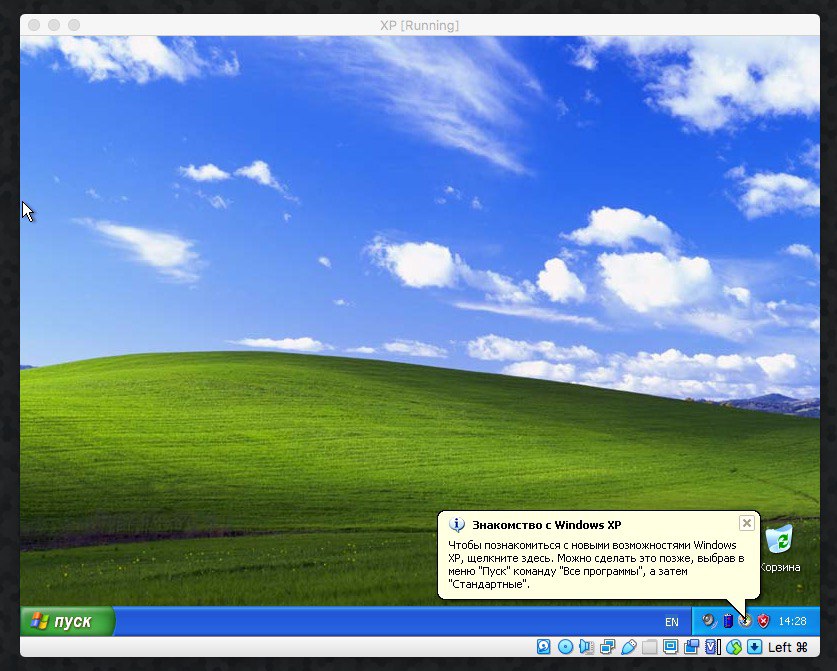Close the Windows XP tour balloon
The width and height of the screenshot is (837, 671).
747,523
